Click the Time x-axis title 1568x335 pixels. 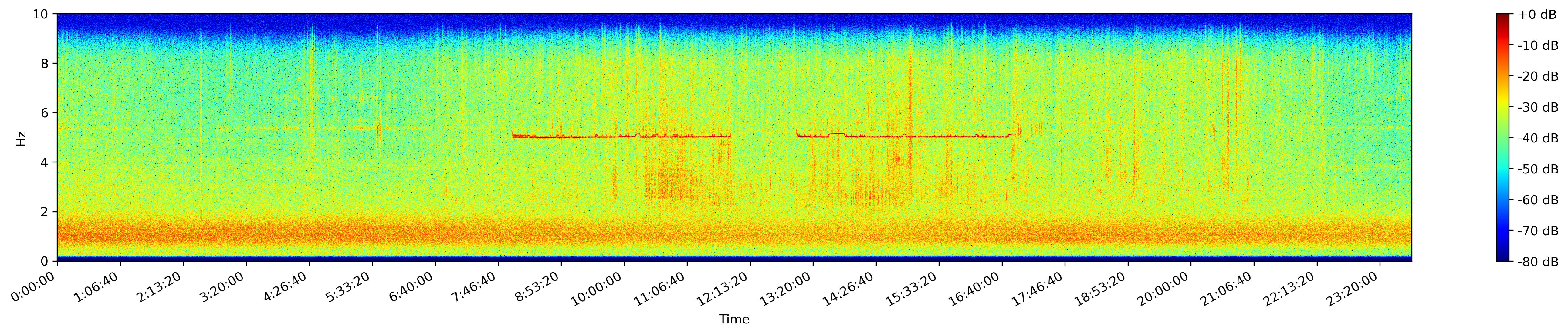coord(734,319)
